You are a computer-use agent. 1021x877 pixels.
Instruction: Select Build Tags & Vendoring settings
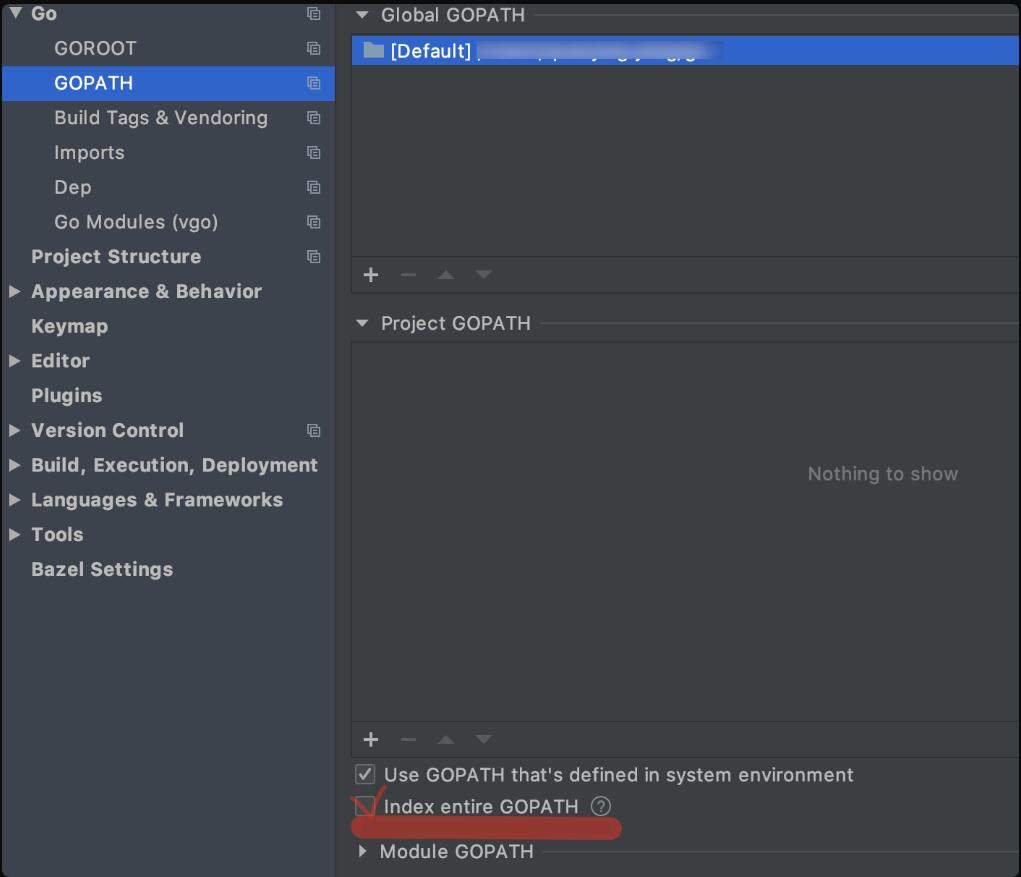(161, 118)
